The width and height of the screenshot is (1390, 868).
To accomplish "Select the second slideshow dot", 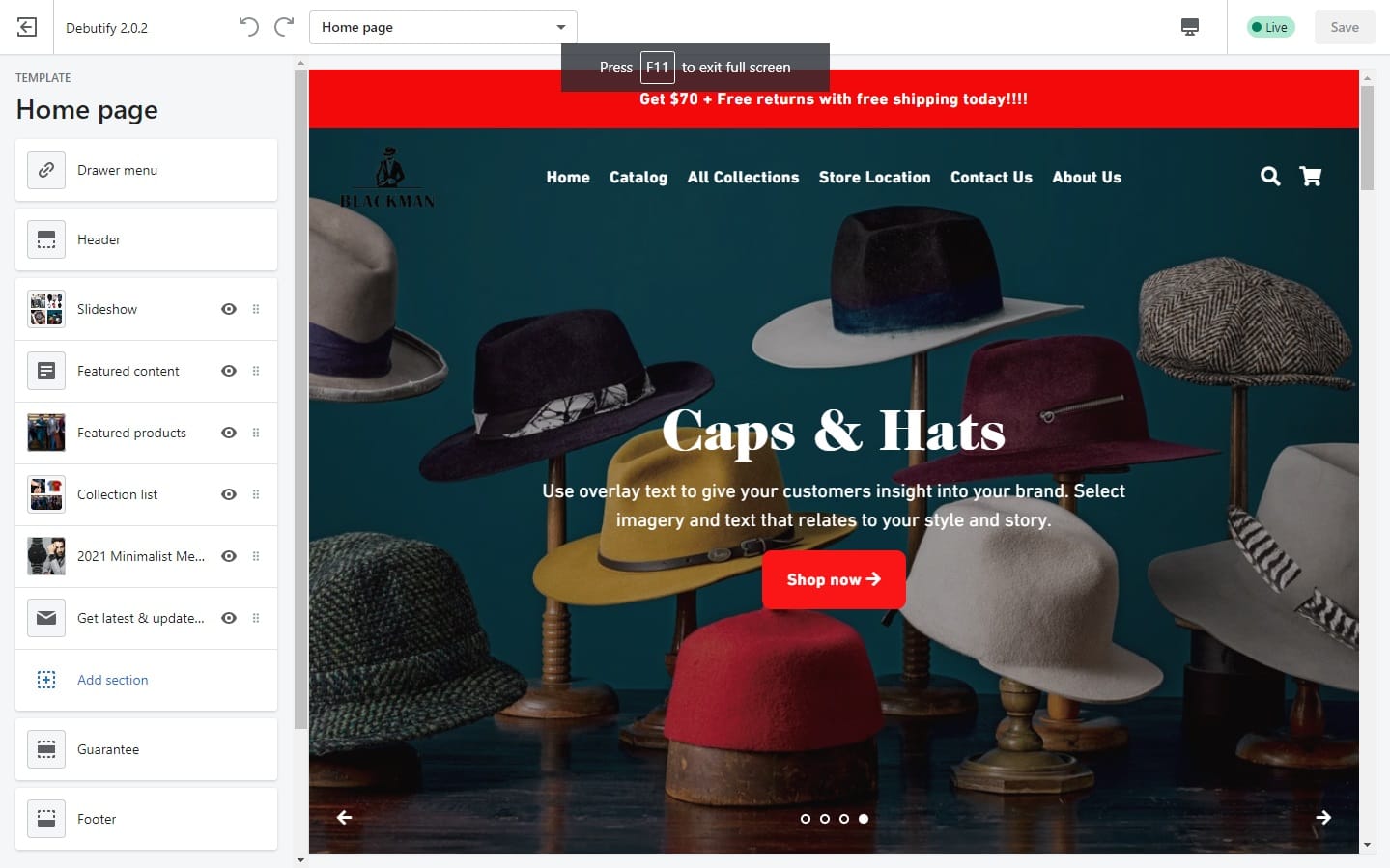I will click(825, 819).
